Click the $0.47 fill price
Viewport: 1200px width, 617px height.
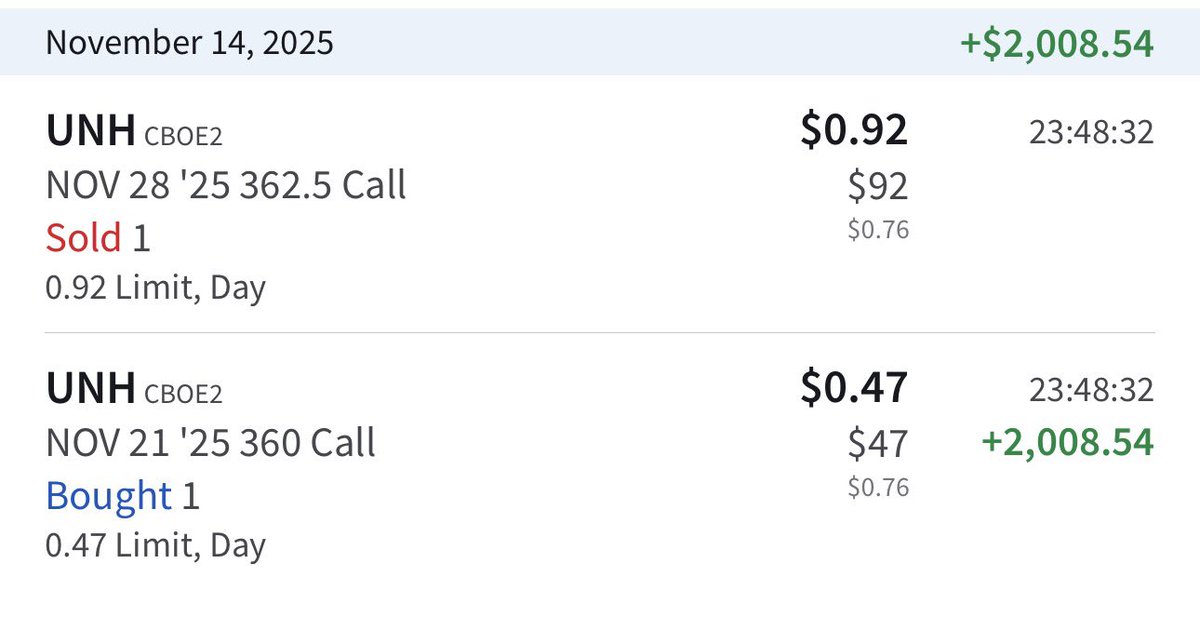[853, 389]
